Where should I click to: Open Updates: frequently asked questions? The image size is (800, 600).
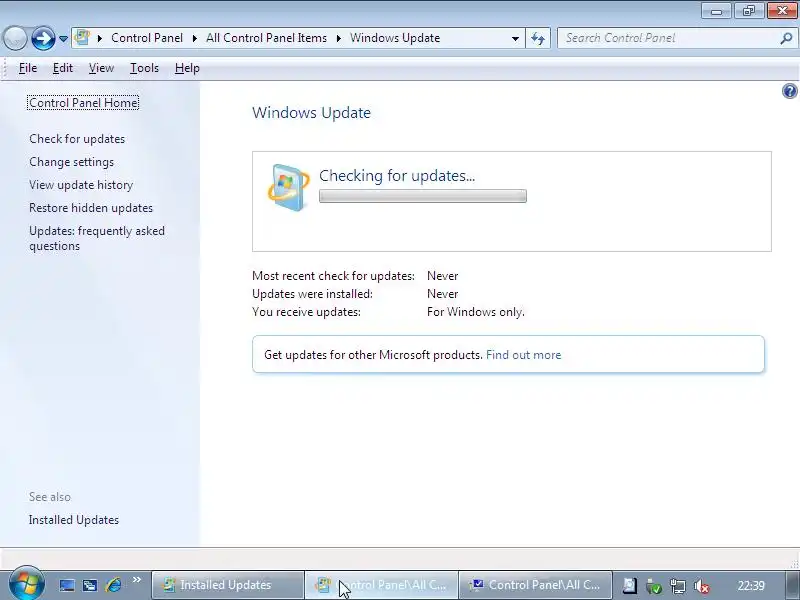click(96, 238)
